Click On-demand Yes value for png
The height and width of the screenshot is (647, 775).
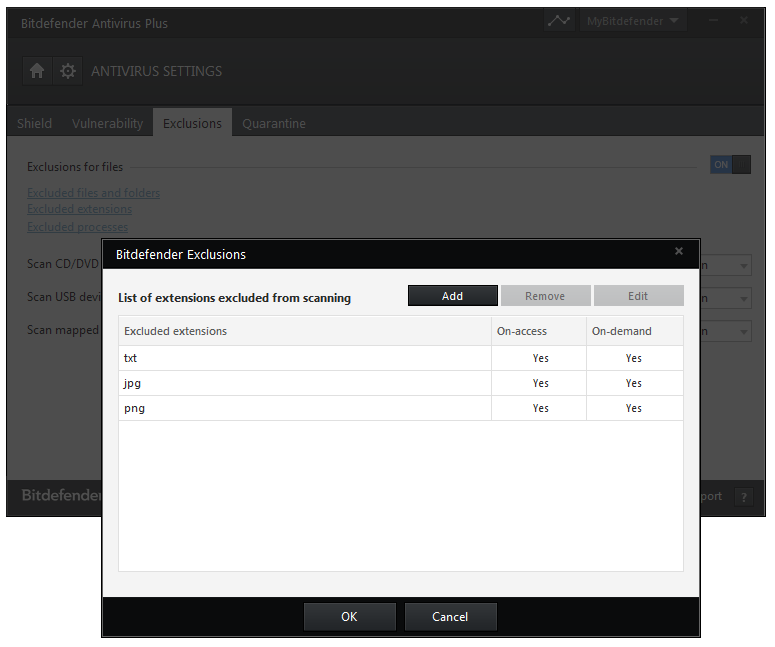634,408
